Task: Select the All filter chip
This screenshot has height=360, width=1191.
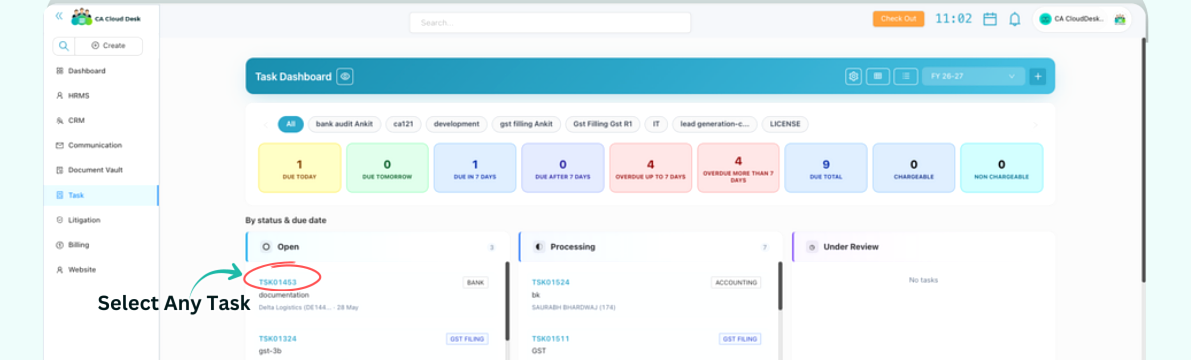Action: [291, 124]
